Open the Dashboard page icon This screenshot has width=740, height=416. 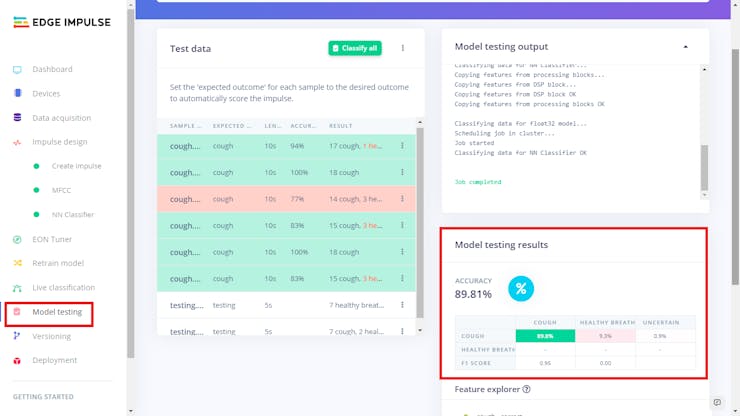pyautogui.click(x=17, y=69)
